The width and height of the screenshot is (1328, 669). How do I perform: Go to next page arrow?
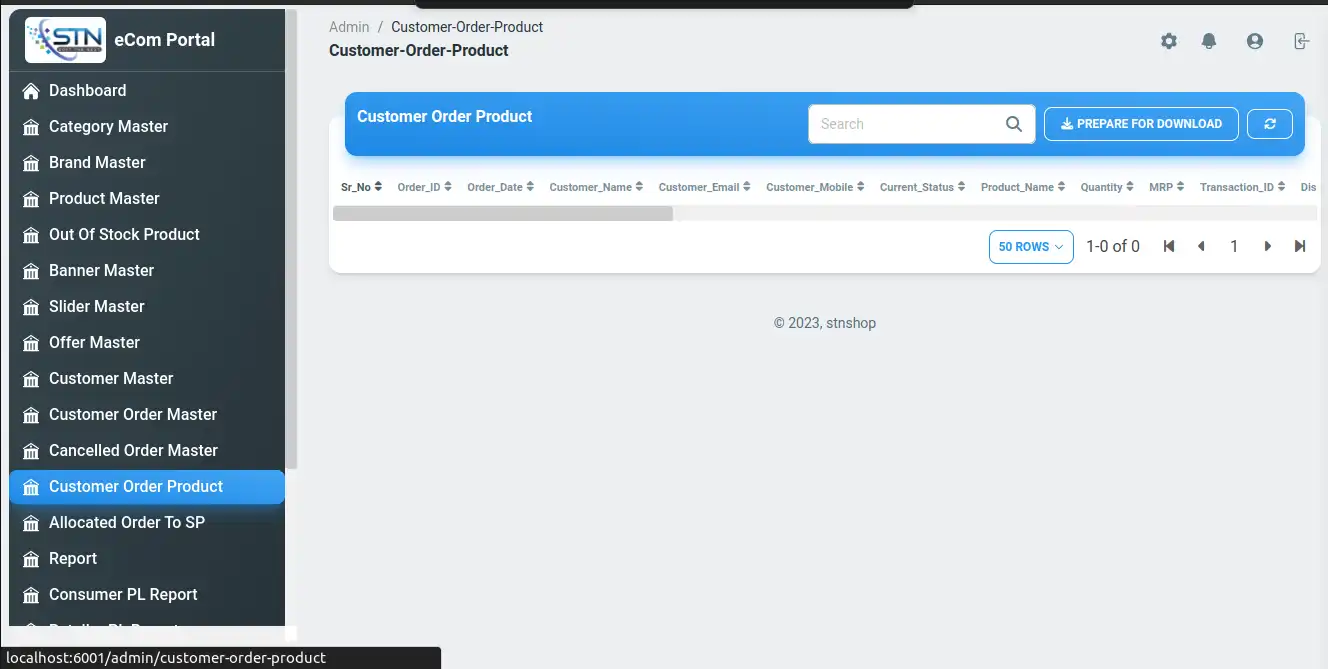click(1267, 246)
